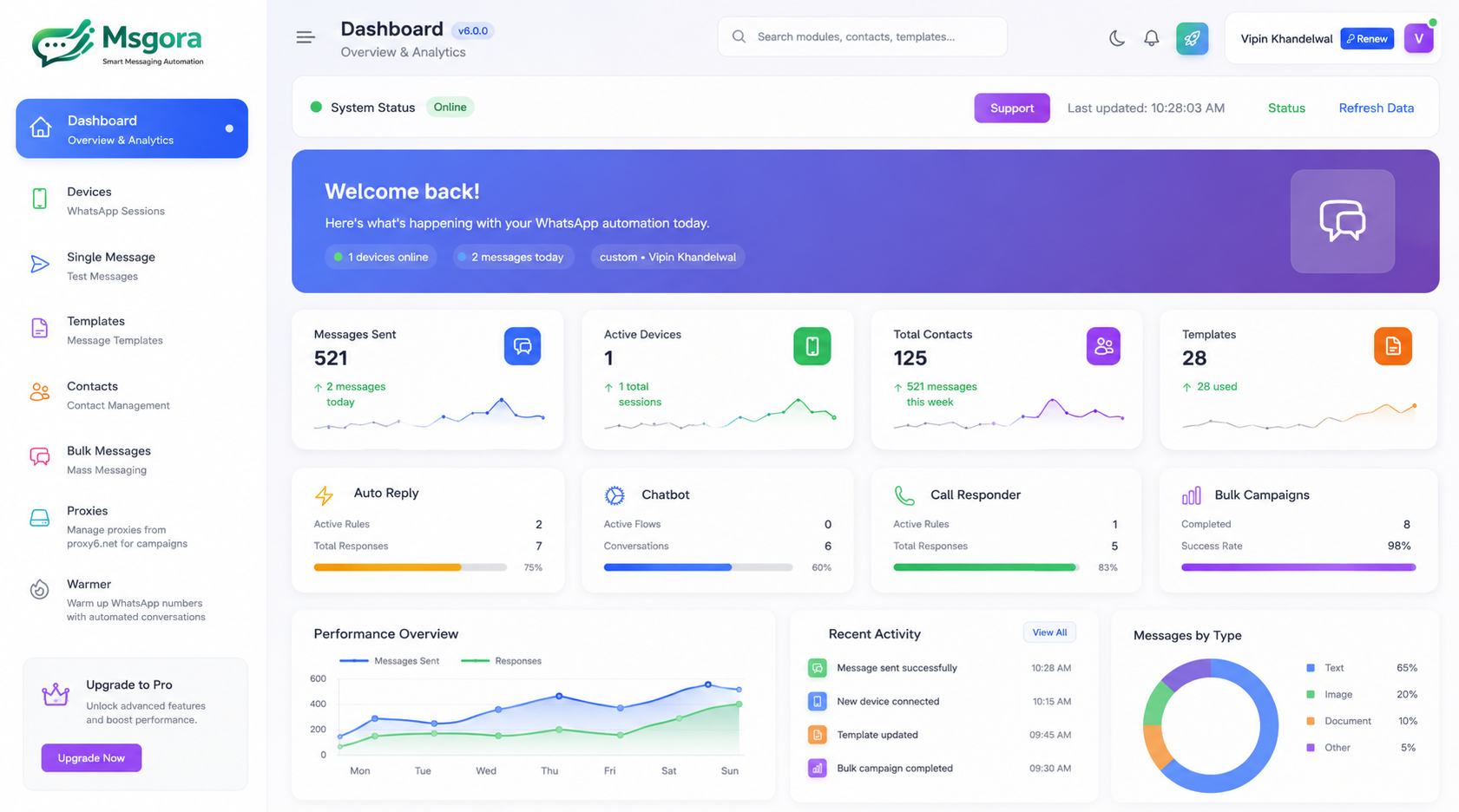
Task: Click the crown icon in Upgrade card
Action: pyautogui.click(x=56, y=694)
